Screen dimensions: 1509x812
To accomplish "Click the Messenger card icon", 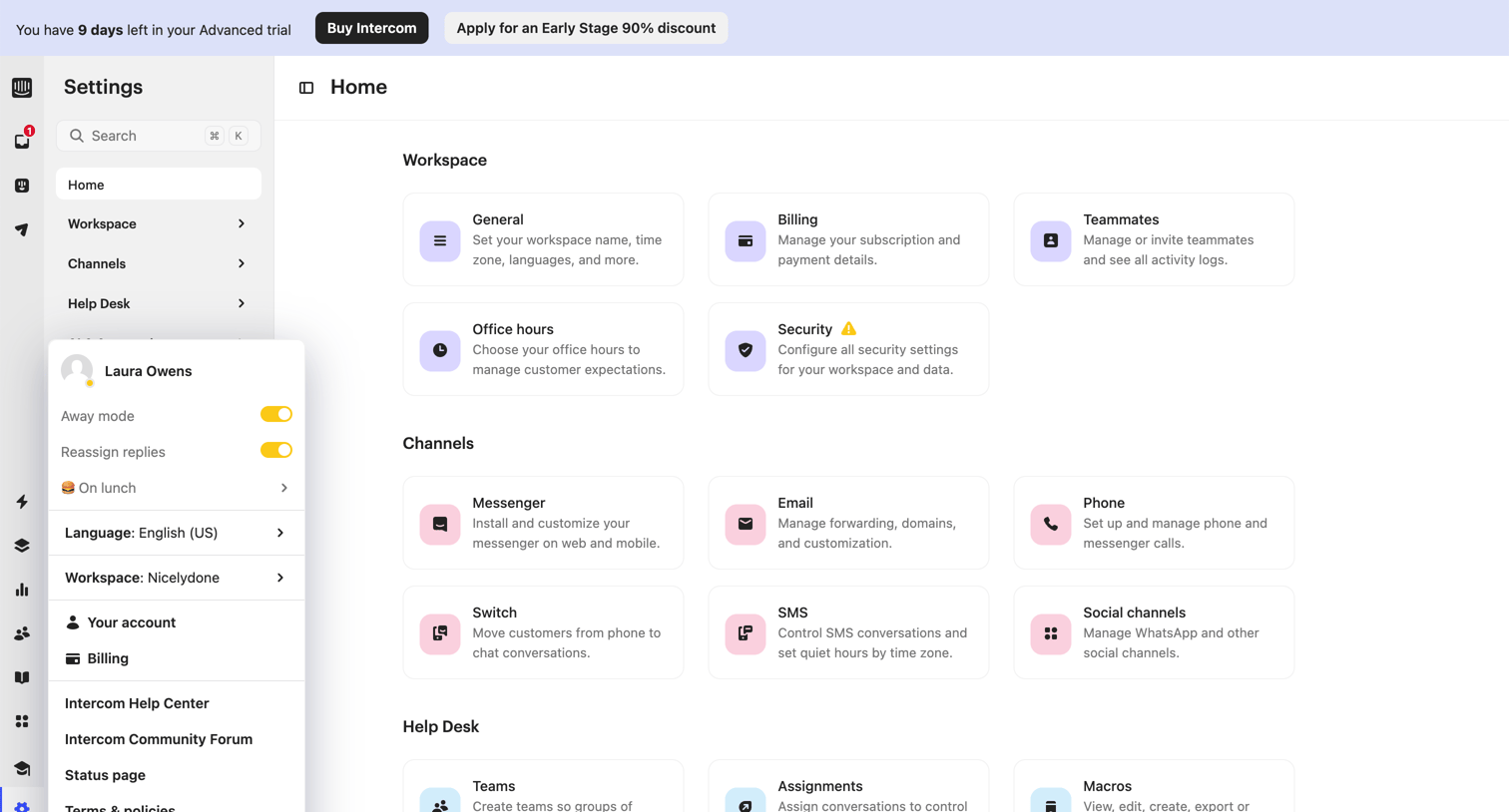I will 440,524.
